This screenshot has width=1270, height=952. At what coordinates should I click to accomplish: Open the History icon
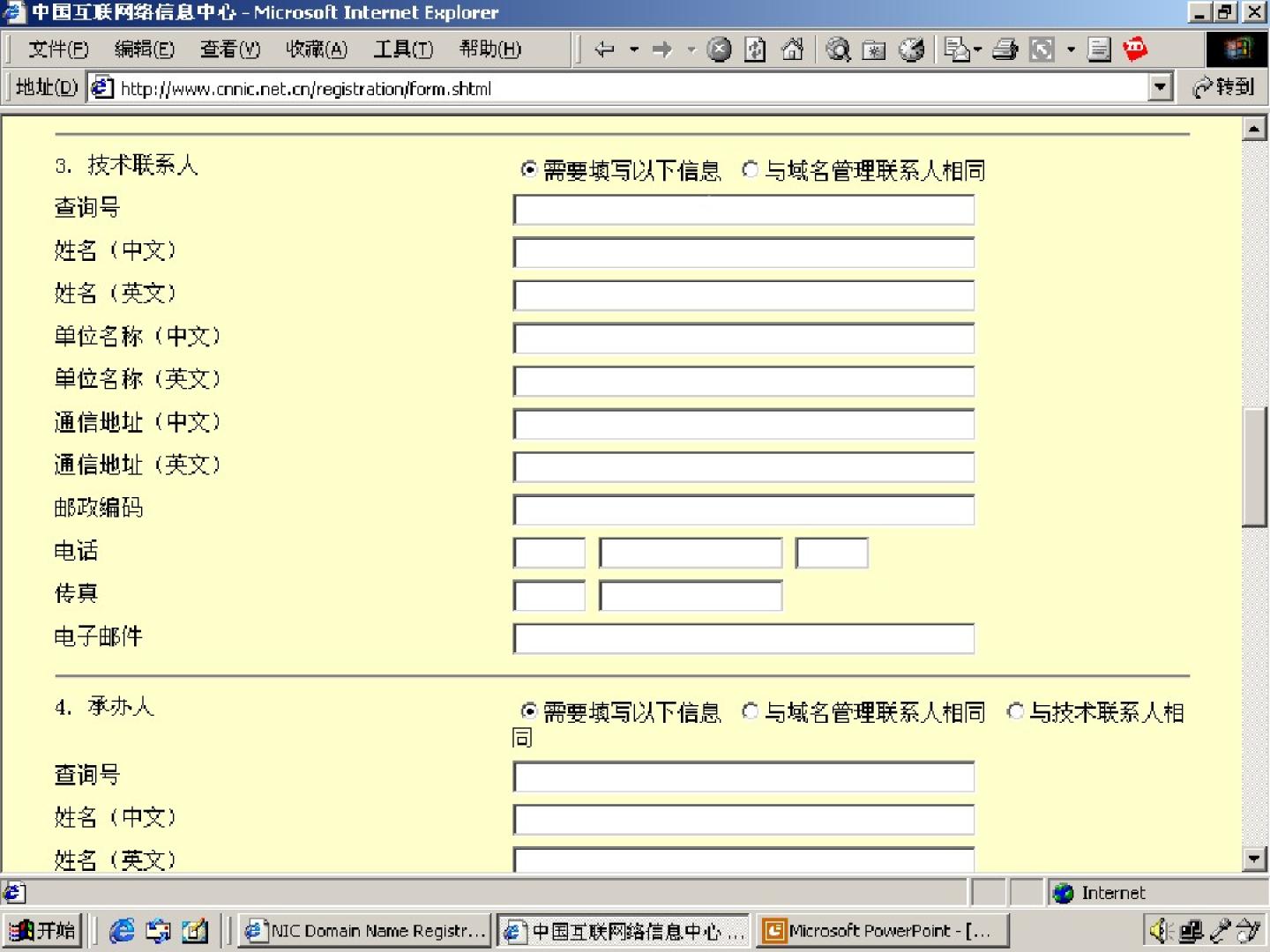pyautogui.click(x=911, y=49)
